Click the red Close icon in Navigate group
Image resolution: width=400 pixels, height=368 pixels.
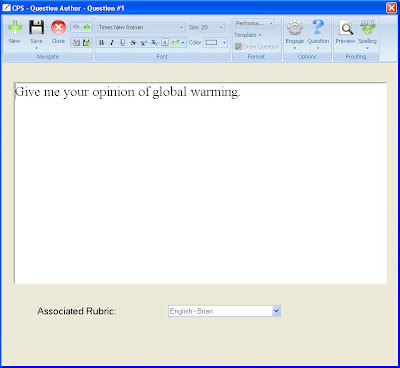(58, 28)
